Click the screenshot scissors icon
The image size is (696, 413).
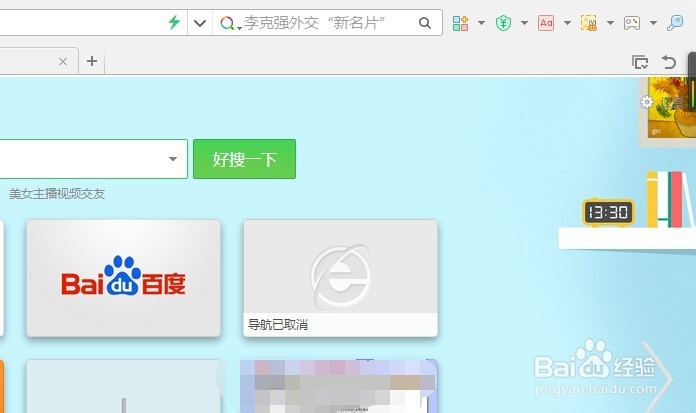(x=589, y=23)
